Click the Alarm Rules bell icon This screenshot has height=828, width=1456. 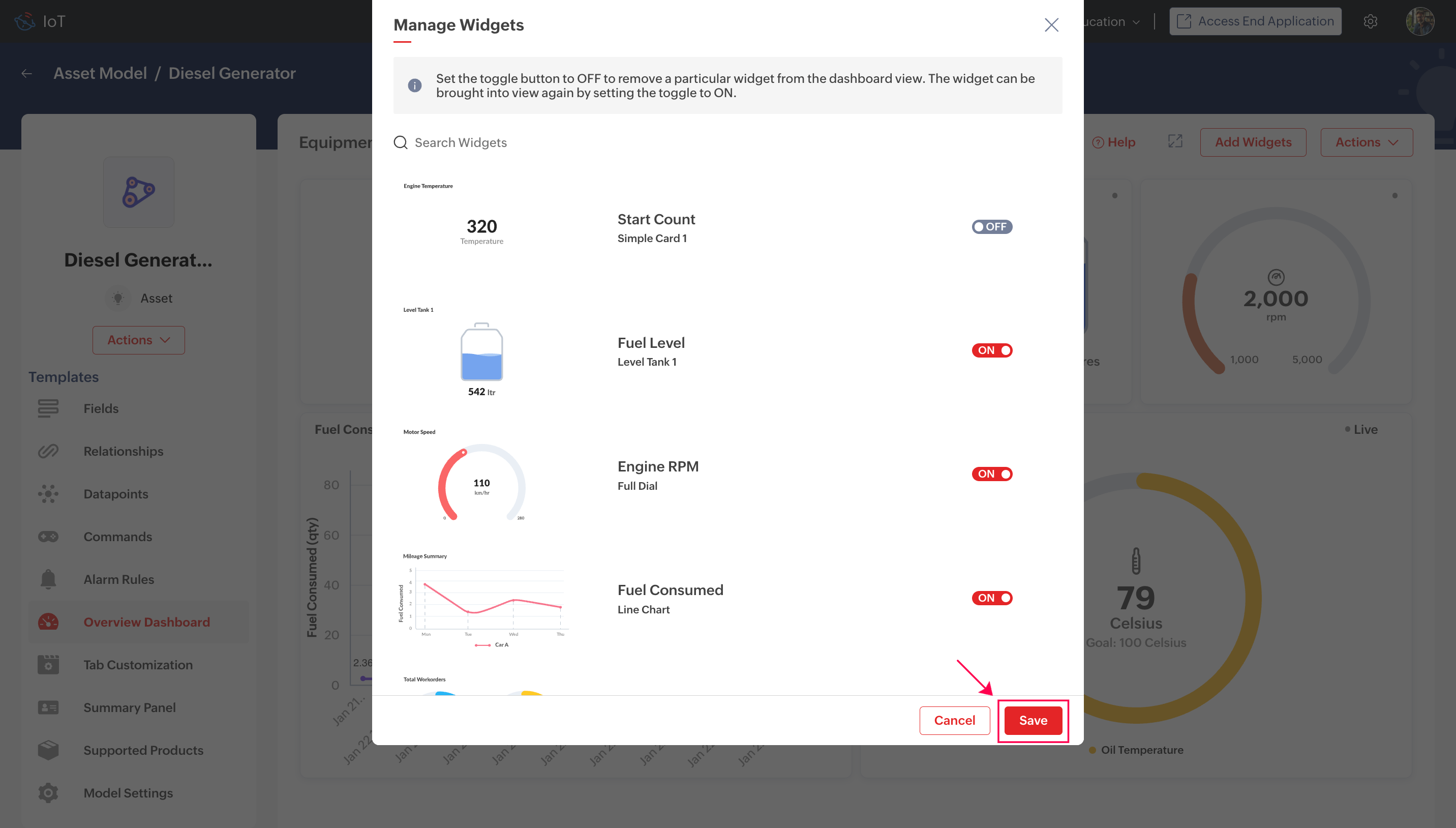[48, 579]
